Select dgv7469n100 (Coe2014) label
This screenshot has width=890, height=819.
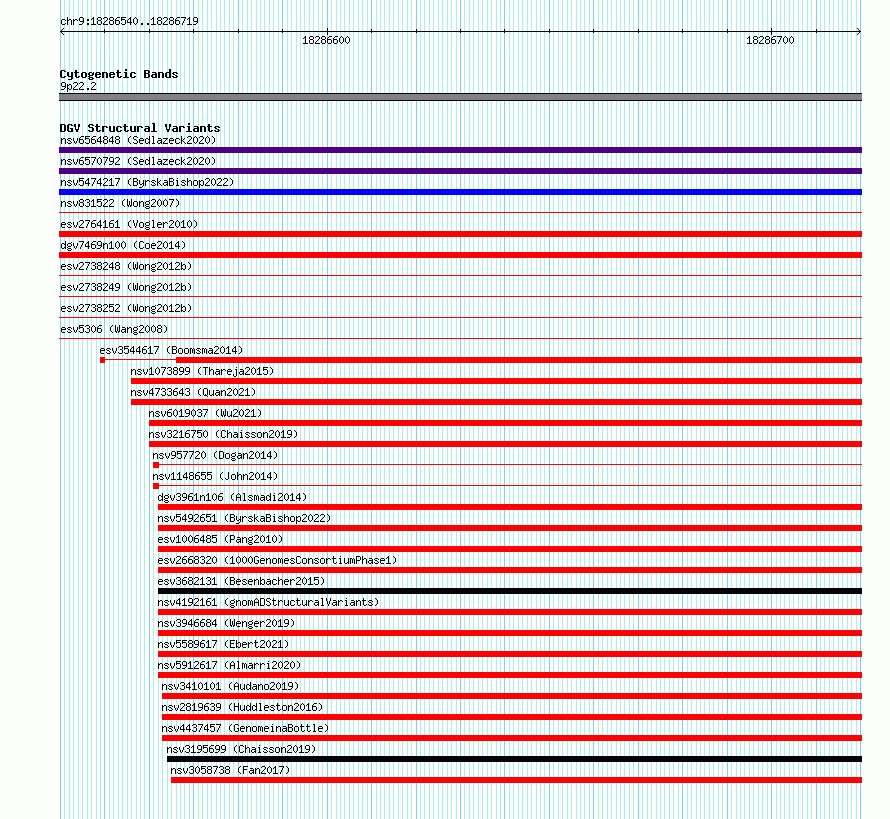pyautogui.click(x=123, y=245)
